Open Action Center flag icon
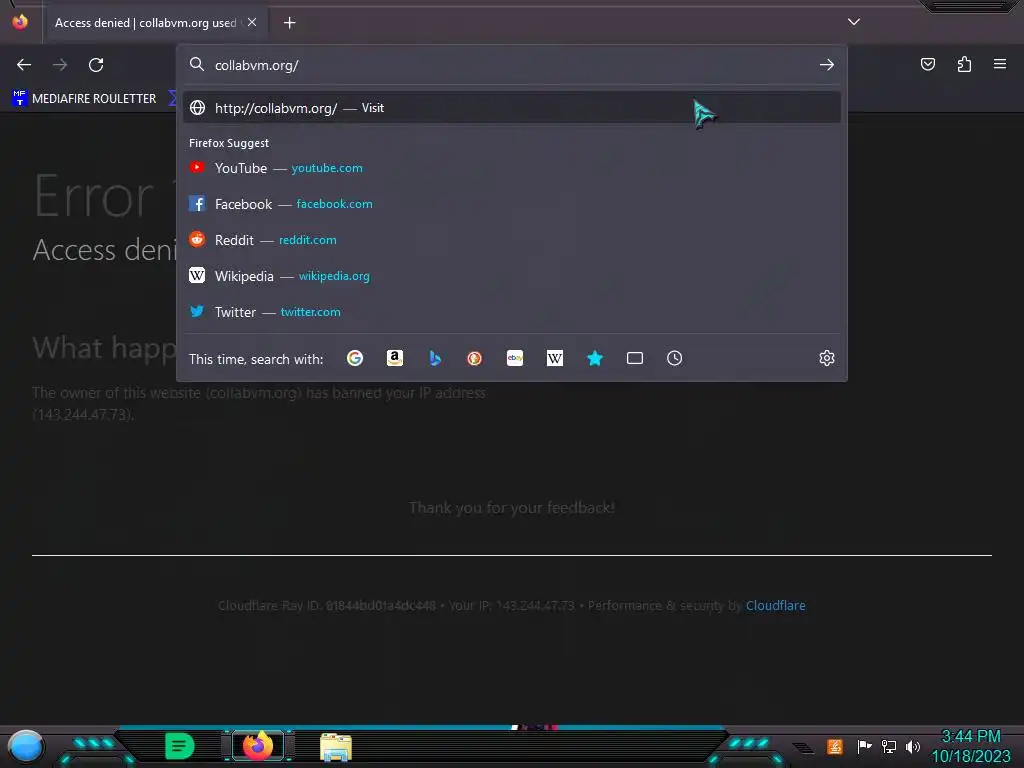1024x768 pixels. point(864,746)
